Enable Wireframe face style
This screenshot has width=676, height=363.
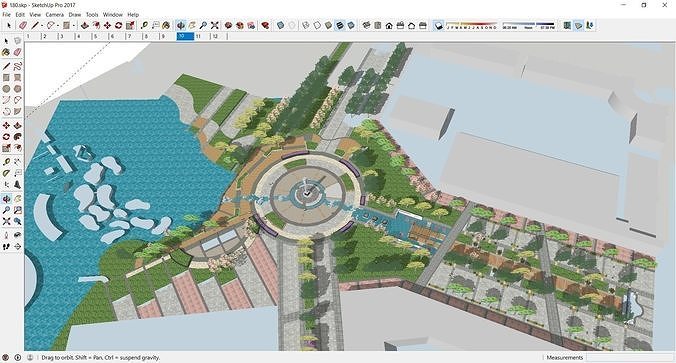pyautogui.click(x=306, y=25)
